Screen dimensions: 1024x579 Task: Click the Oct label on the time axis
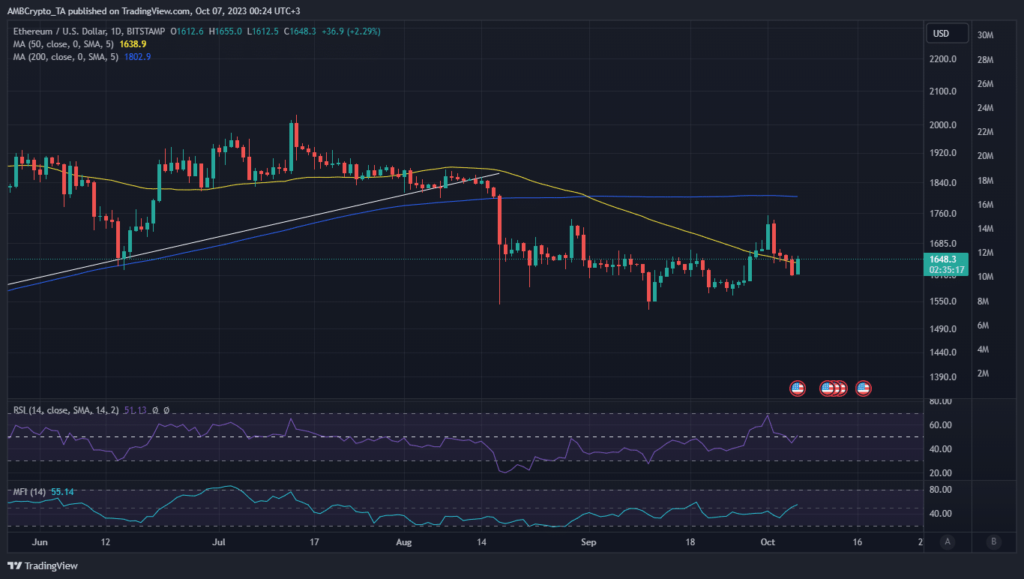(765, 541)
